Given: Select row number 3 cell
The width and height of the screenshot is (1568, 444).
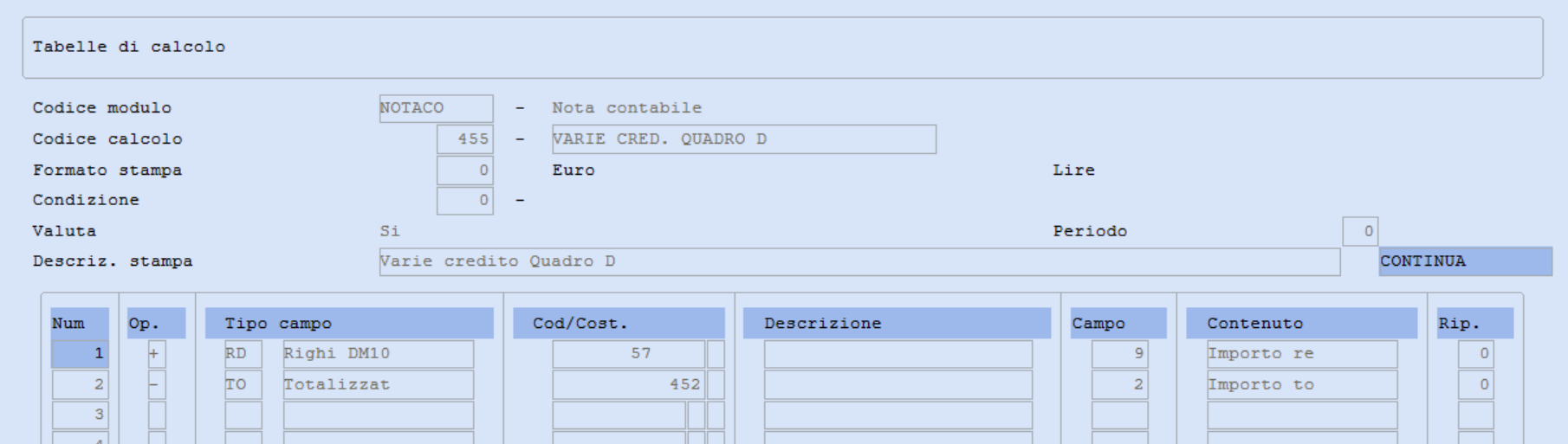Looking at the screenshot, I should point(80,415).
